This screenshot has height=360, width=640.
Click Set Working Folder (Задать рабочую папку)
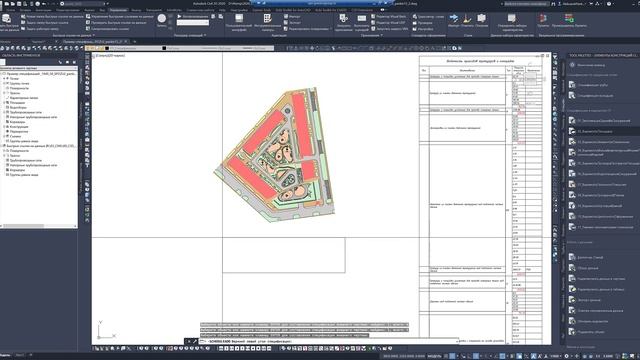40,29
